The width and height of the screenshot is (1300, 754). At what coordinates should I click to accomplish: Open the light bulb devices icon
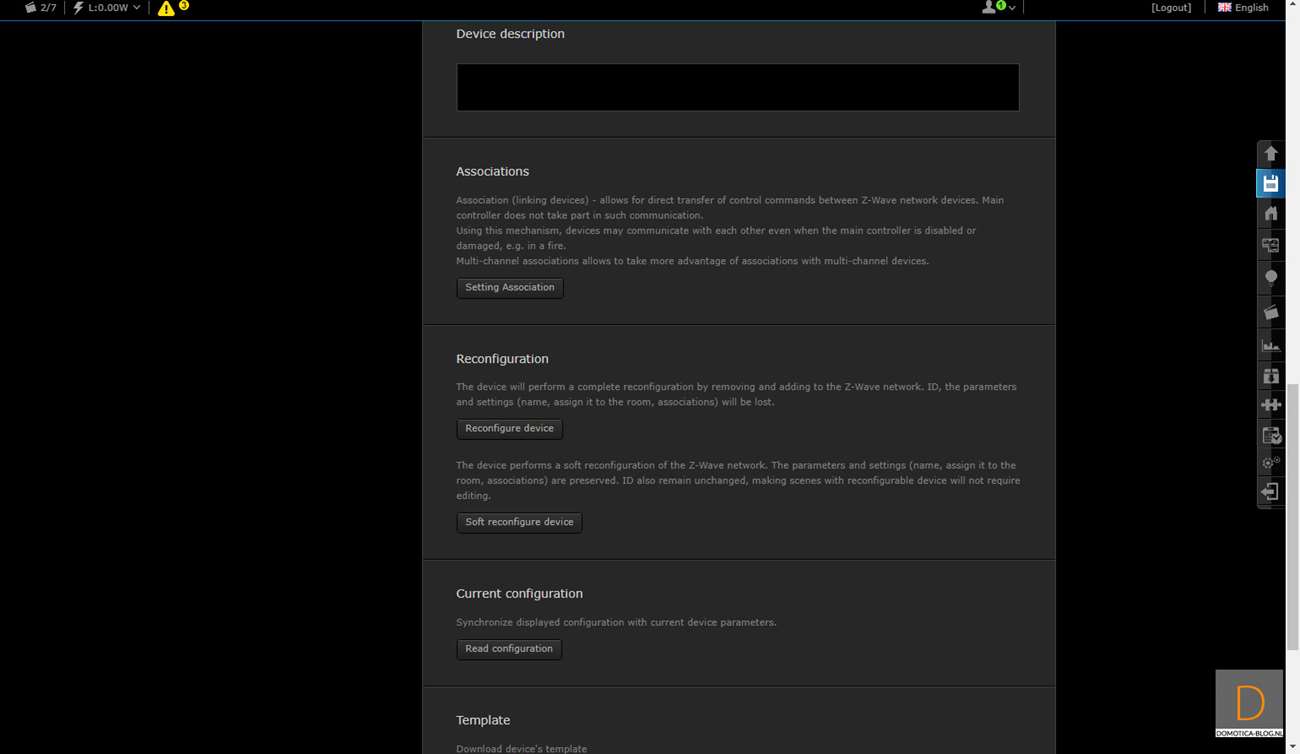click(1271, 277)
